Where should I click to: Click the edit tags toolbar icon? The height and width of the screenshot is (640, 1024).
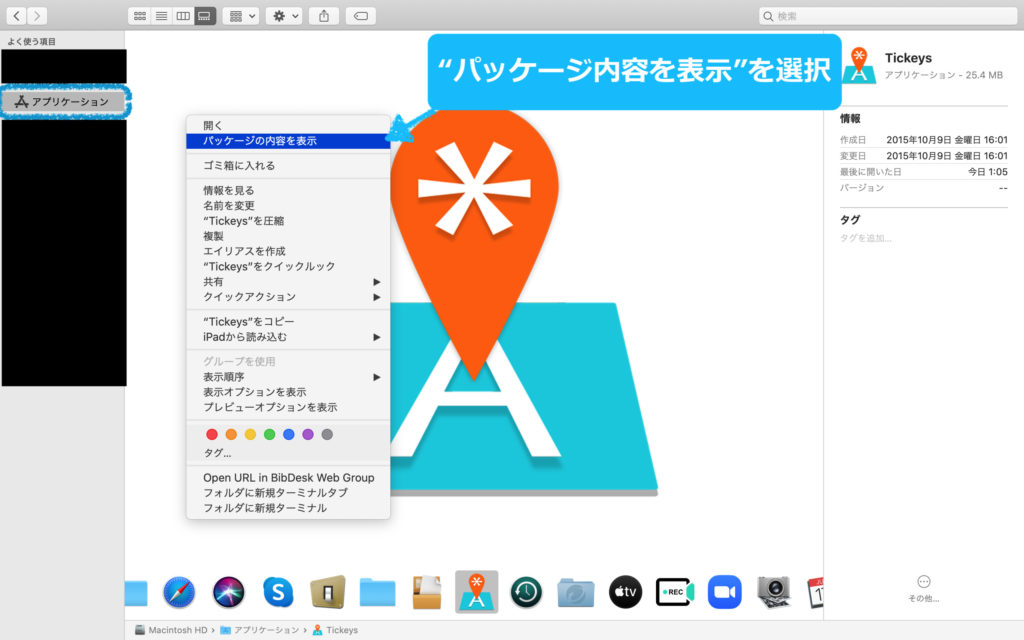(x=360, y=16)
